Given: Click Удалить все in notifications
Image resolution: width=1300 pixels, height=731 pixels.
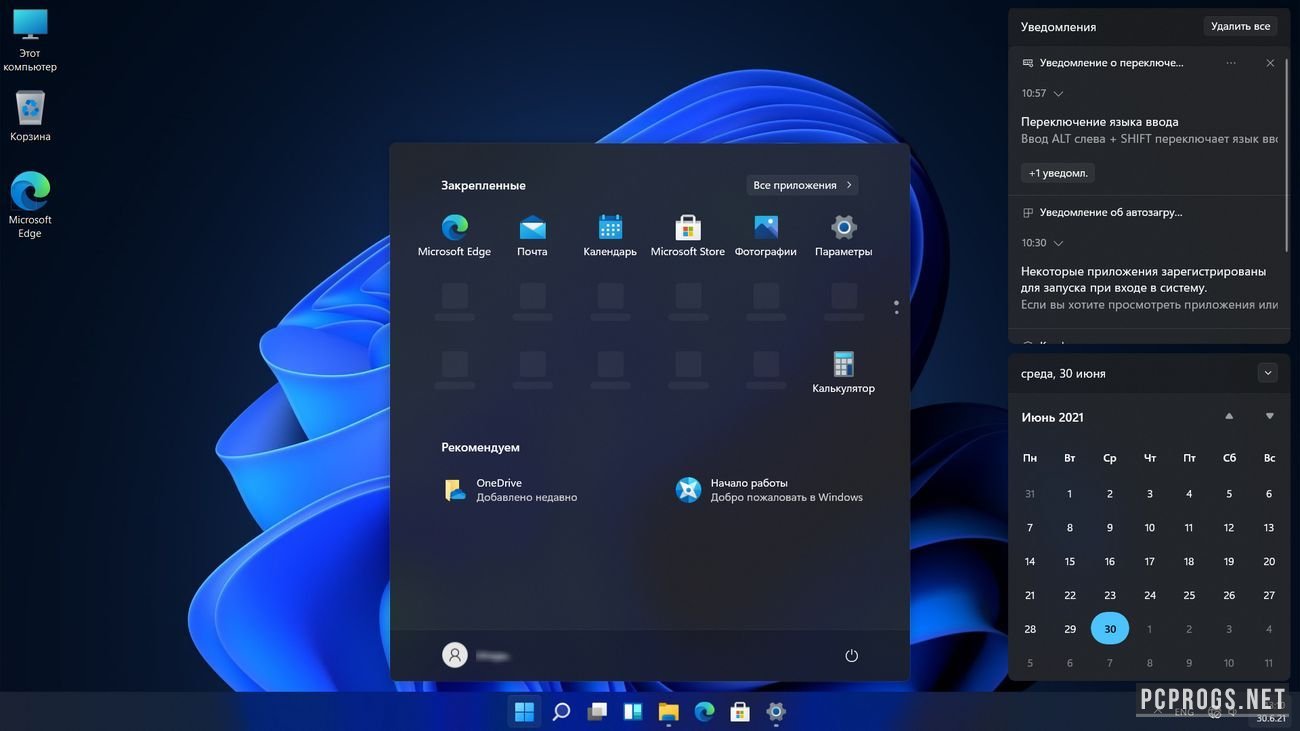Looking at the screenshot, I should pyautogui.click(x=1243, y=24).
